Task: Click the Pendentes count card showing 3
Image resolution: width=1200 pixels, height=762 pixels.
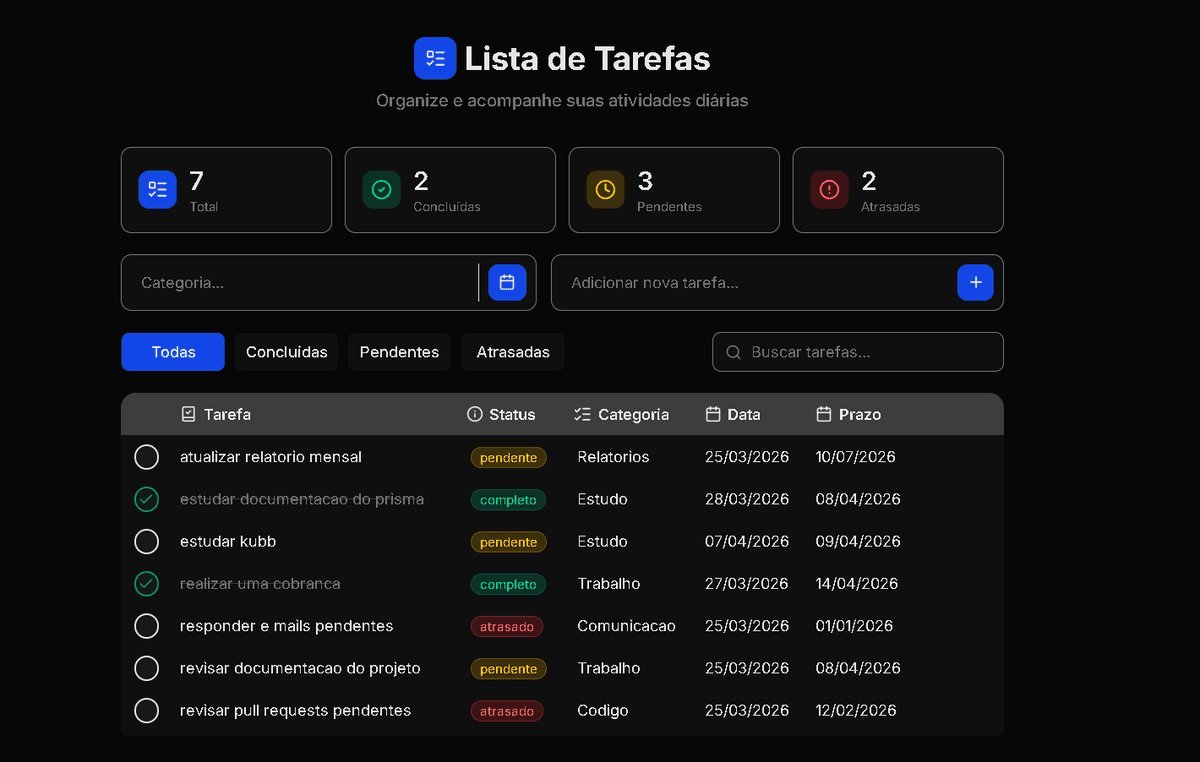Action: click(x=674, y=190)
